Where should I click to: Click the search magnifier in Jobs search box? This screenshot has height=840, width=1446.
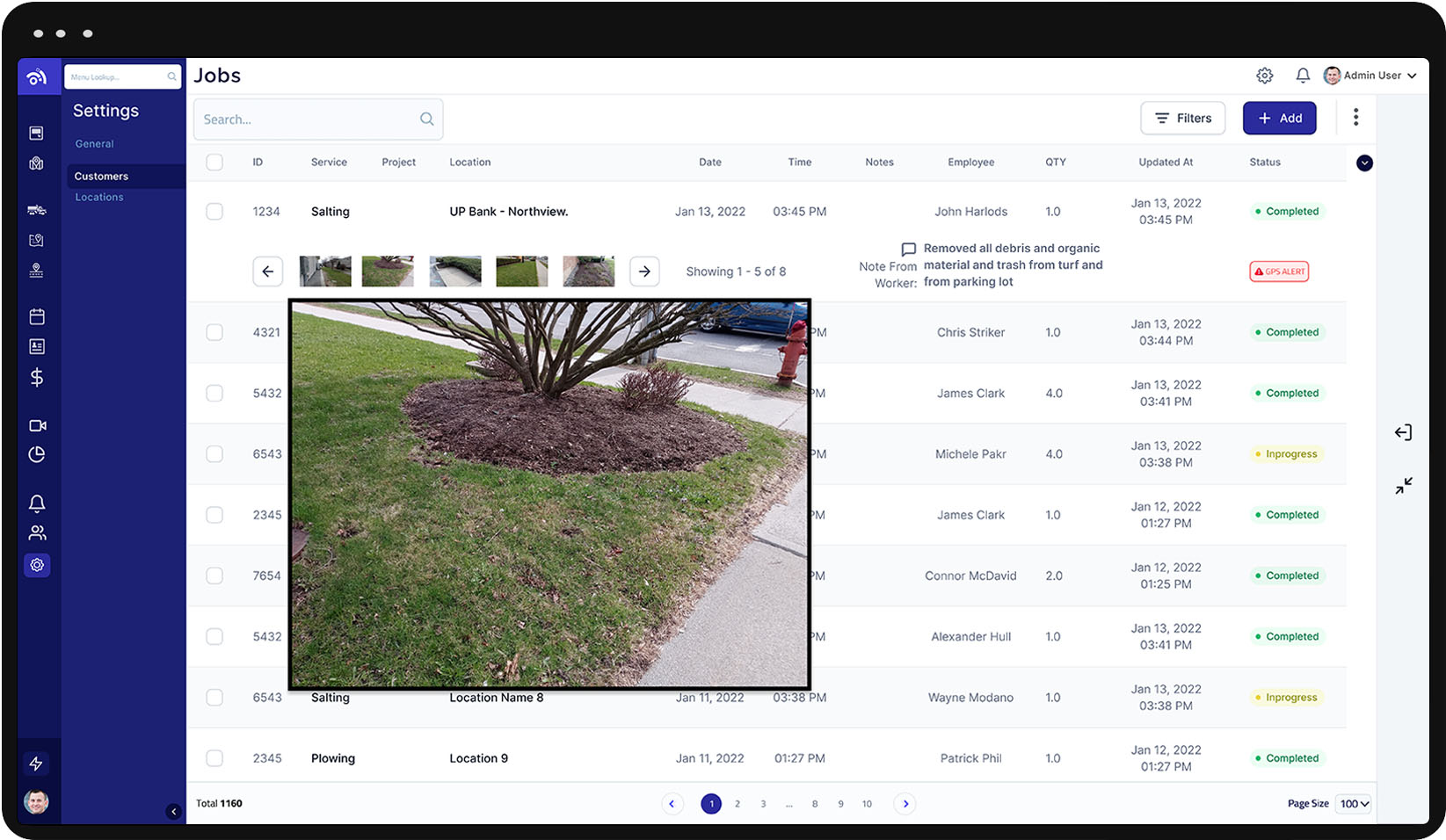pos(427,119)
